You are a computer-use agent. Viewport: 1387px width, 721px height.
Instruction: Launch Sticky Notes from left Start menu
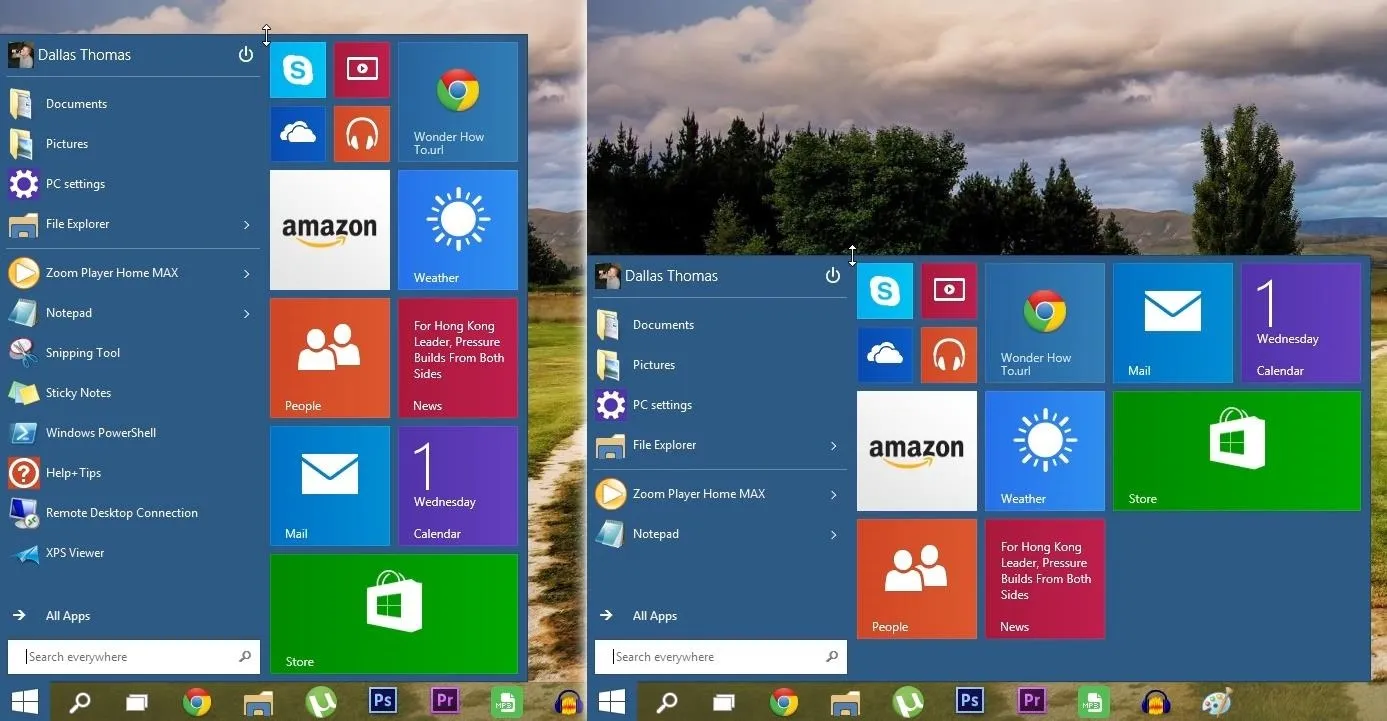133,393
